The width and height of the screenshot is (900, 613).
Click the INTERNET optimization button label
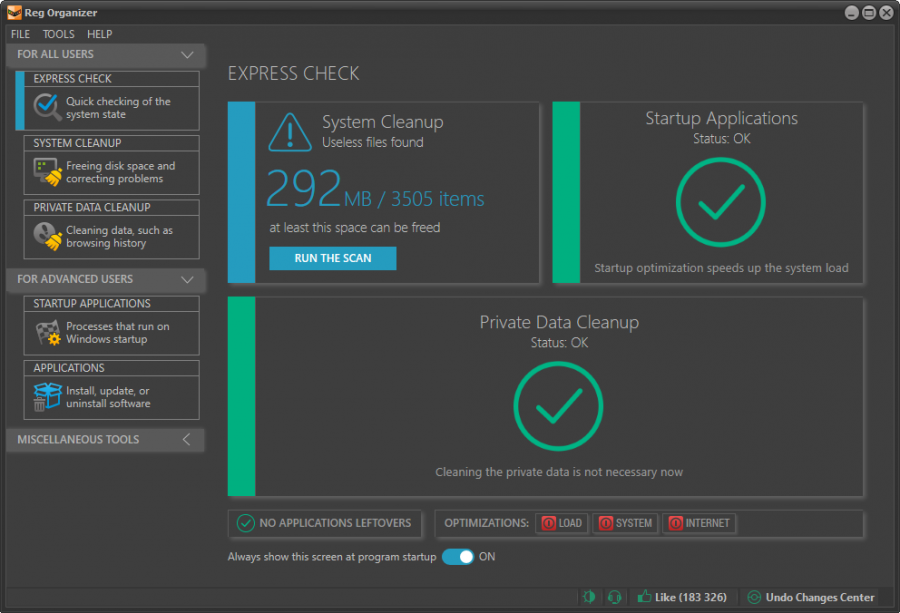tap(707, 523)
